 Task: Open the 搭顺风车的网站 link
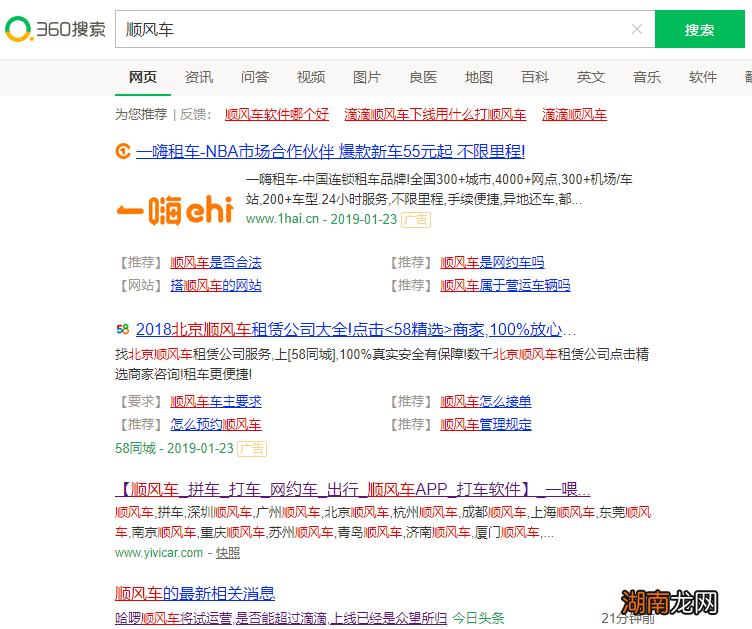coord(216,286)
